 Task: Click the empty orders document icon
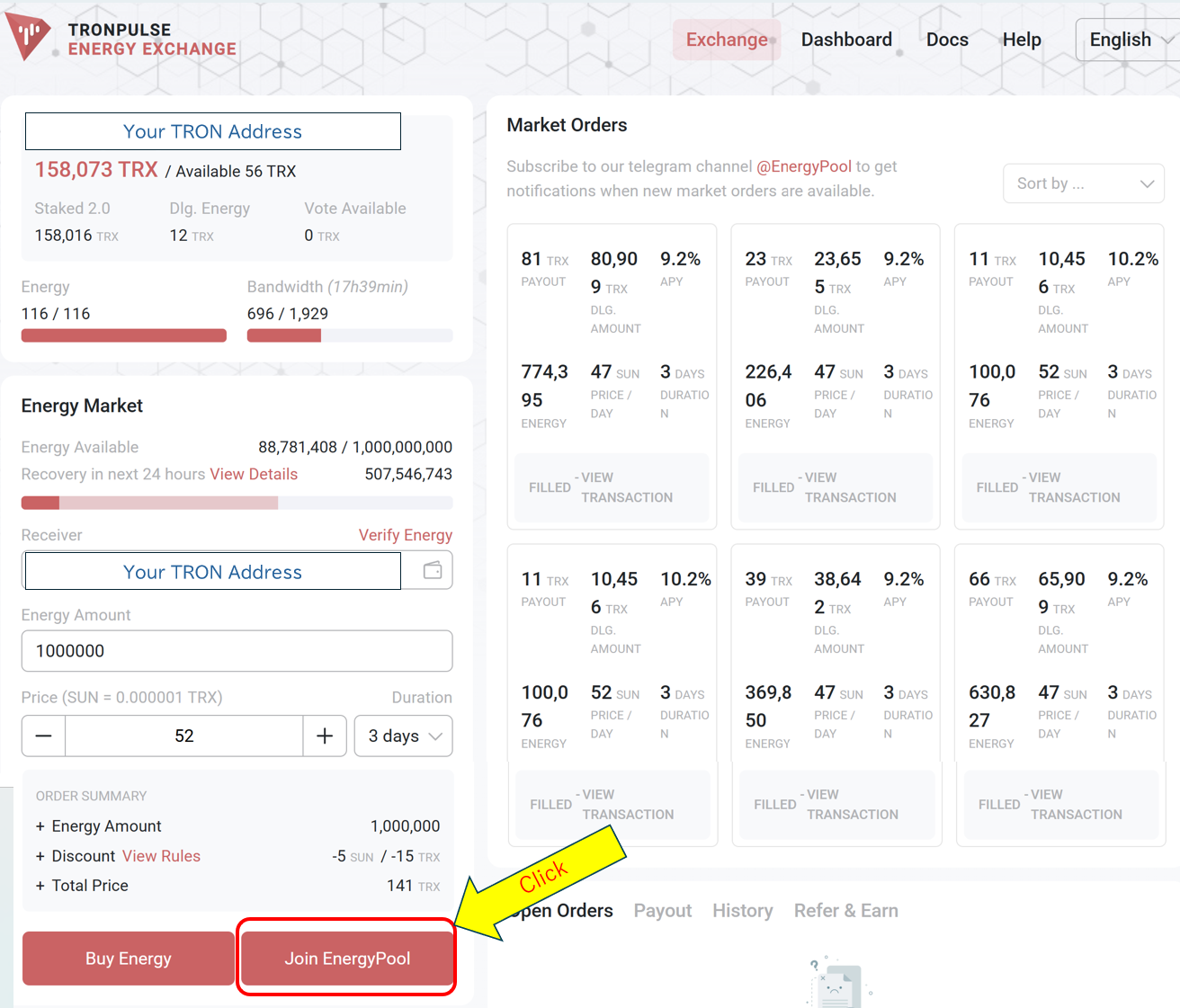tap(837, 983)
